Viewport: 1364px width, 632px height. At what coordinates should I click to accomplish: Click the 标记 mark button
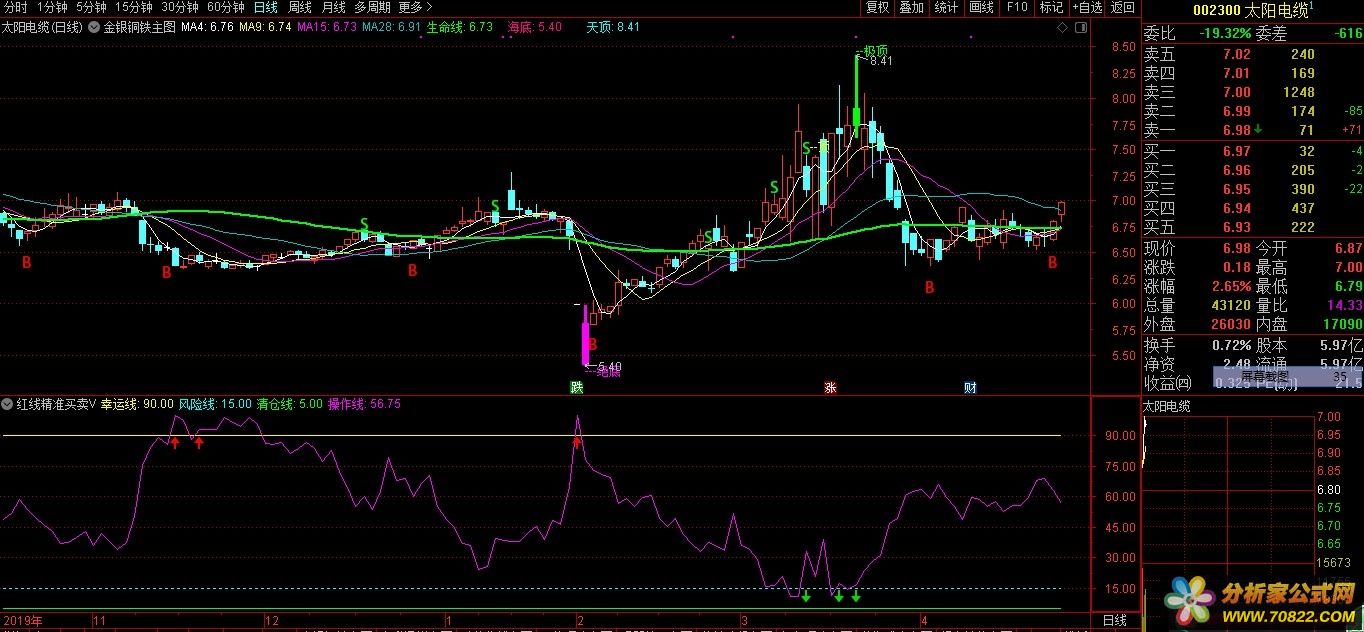1051,7
